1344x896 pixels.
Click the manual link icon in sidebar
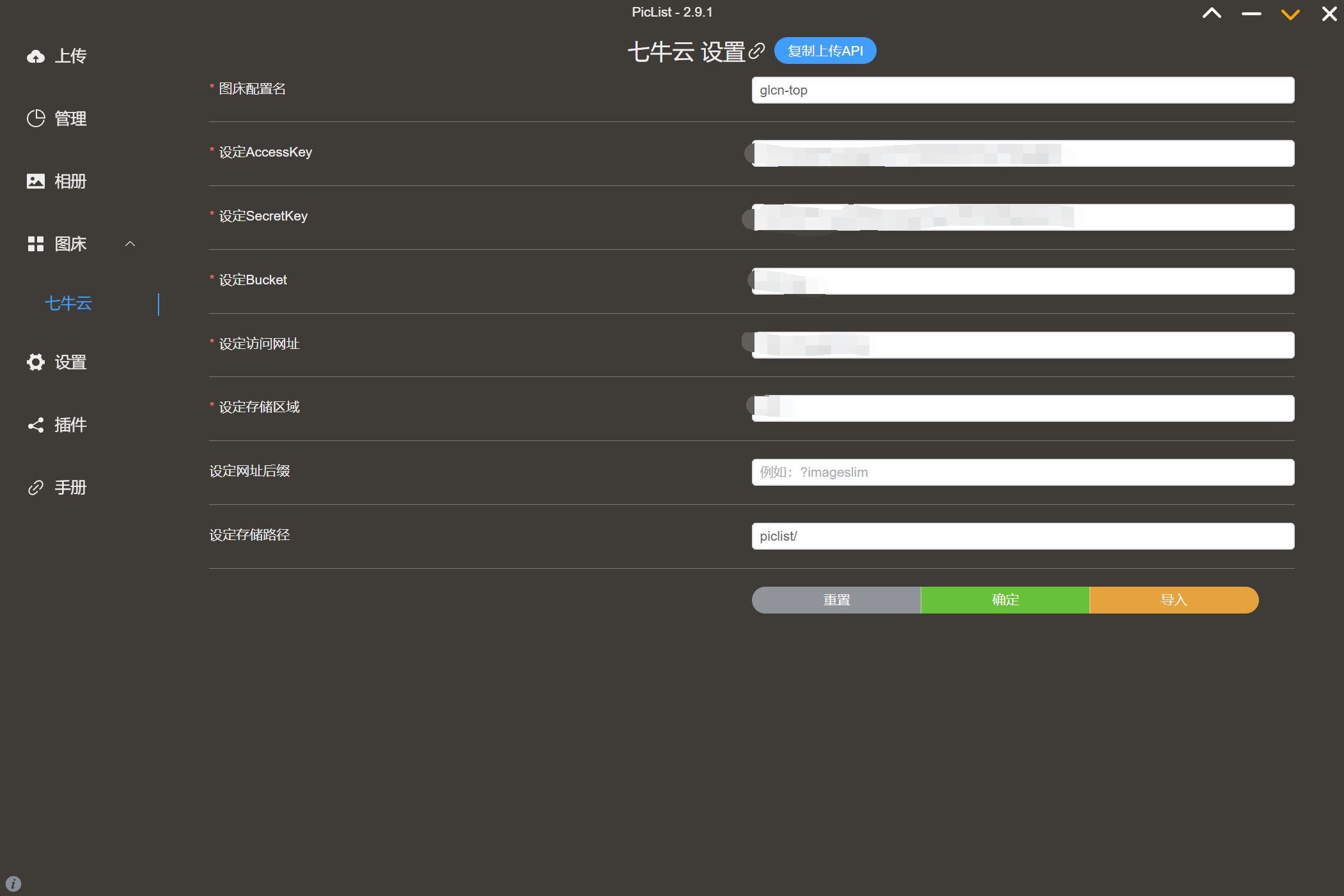pos(36,488)
